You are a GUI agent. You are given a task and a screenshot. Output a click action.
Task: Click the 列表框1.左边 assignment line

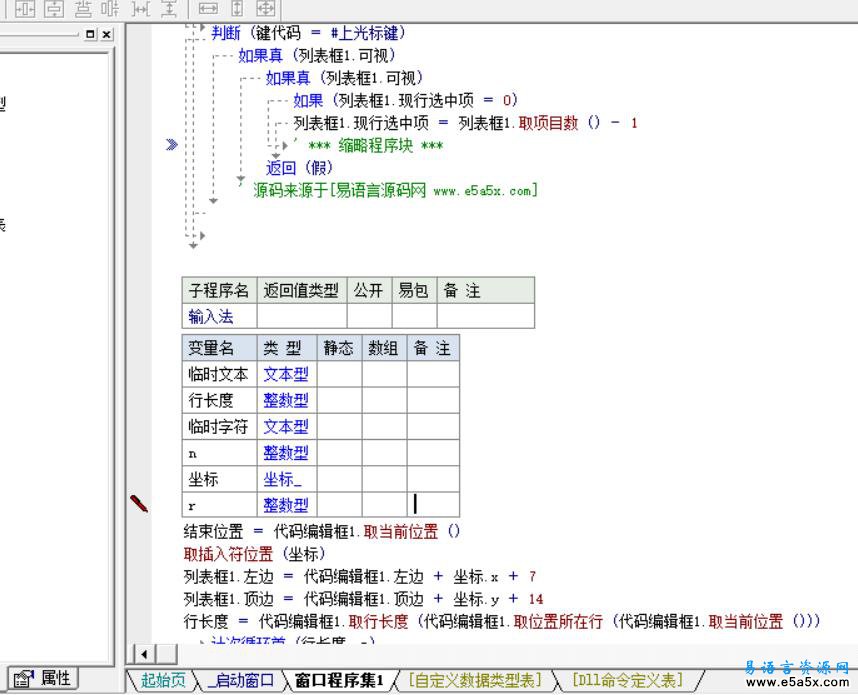point(360,576)
